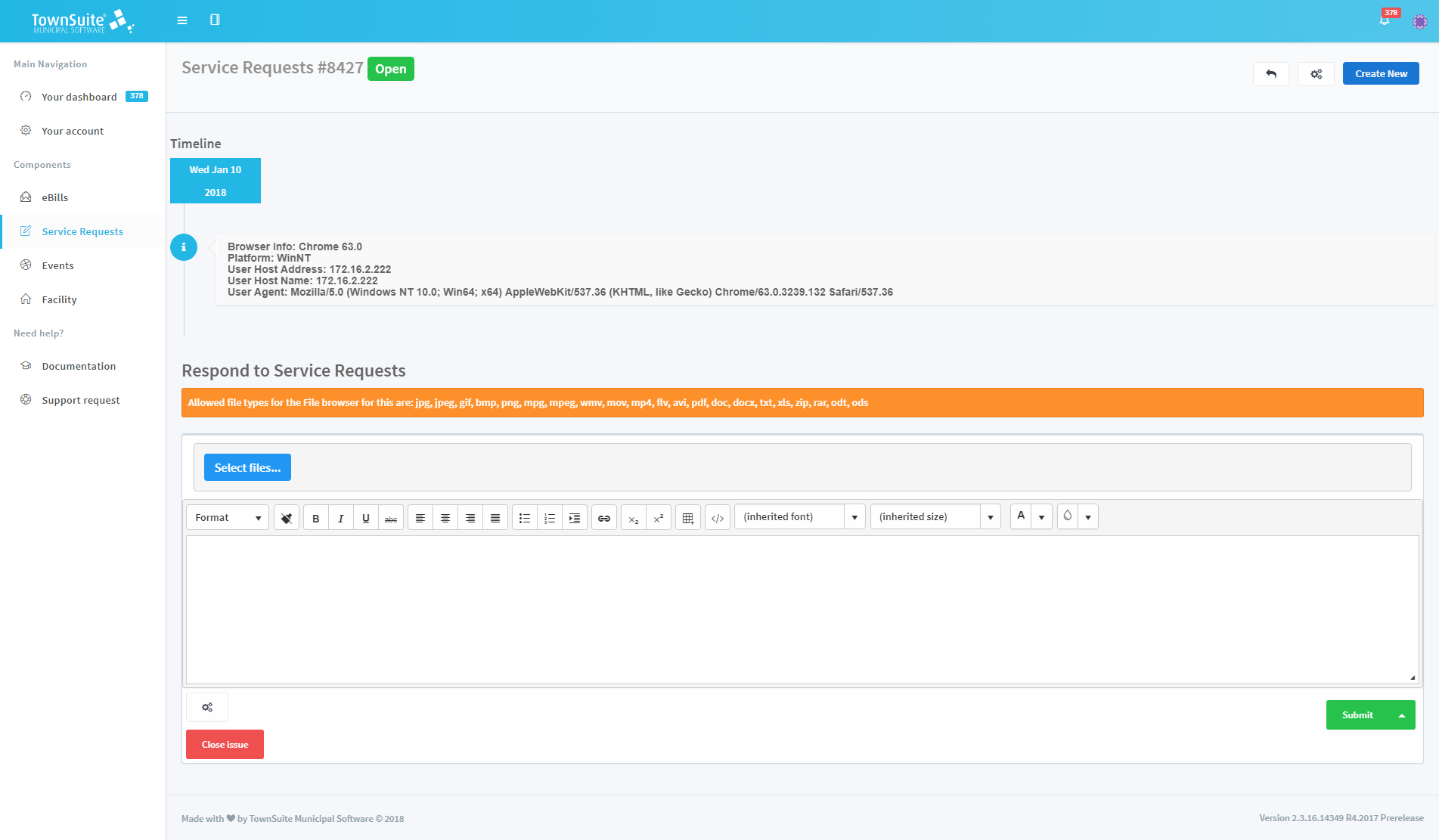Insert a table from the editor toolbar
The image size is (1439, 840).
tap(687, 517)
